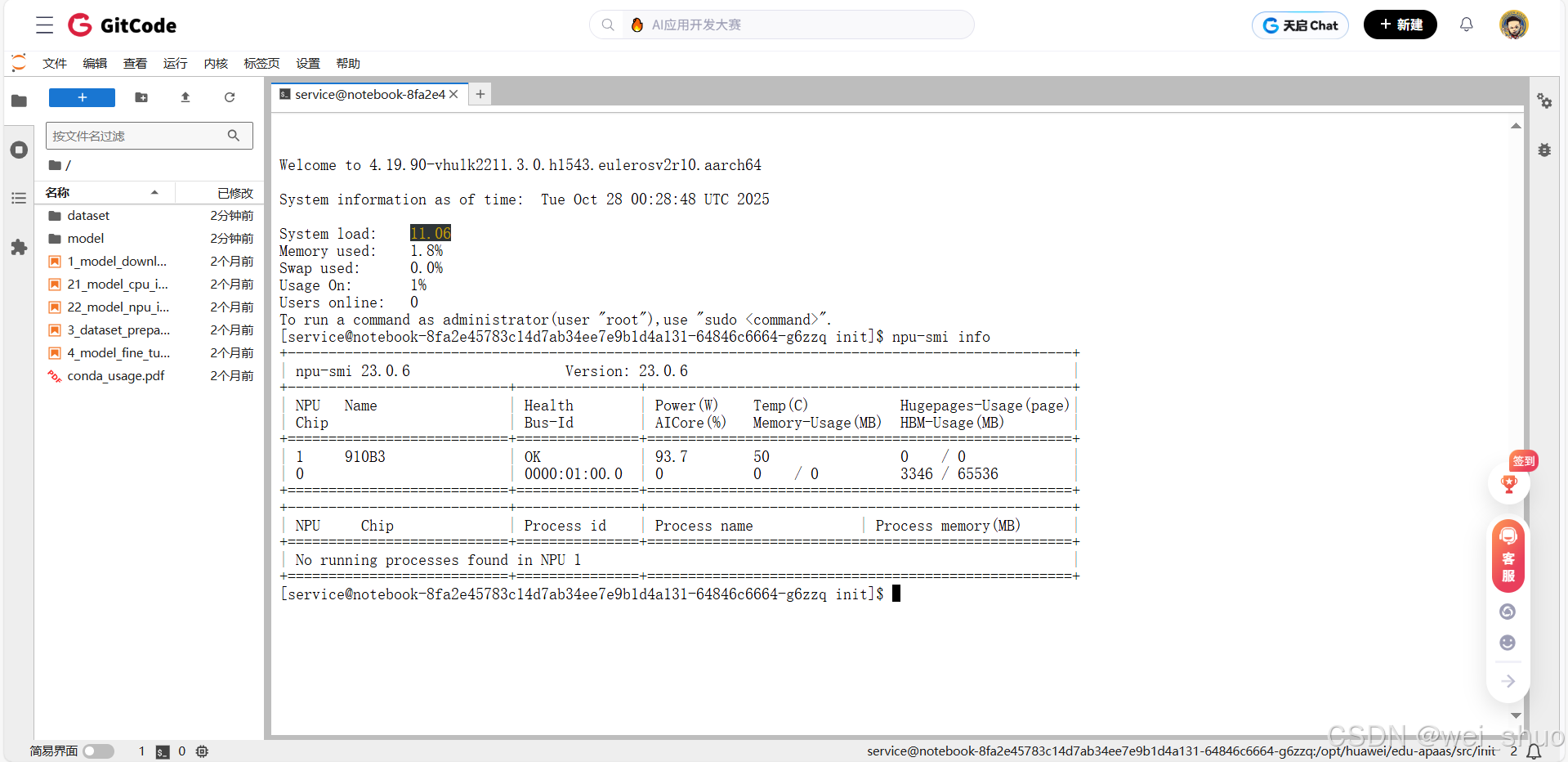
Task: Click the sign-in trophy icon
Action: tap(1509, 483)
